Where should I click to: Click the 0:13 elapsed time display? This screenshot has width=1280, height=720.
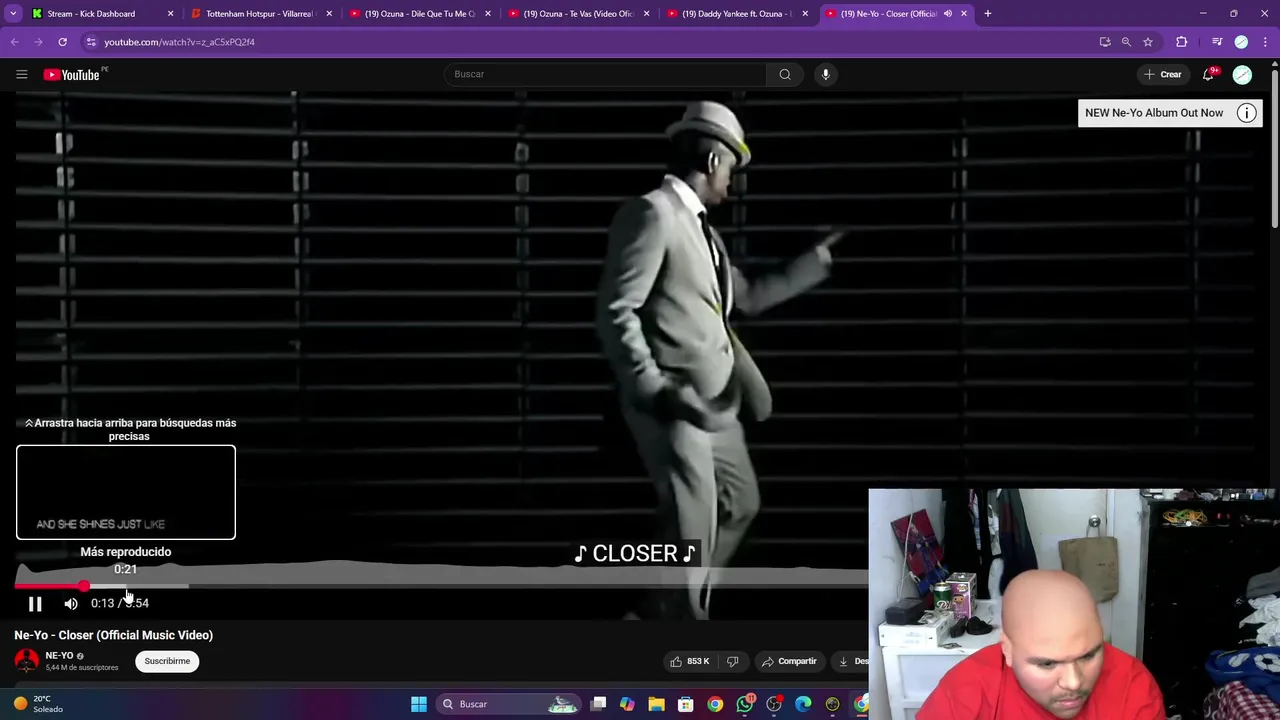click(102, 603)
